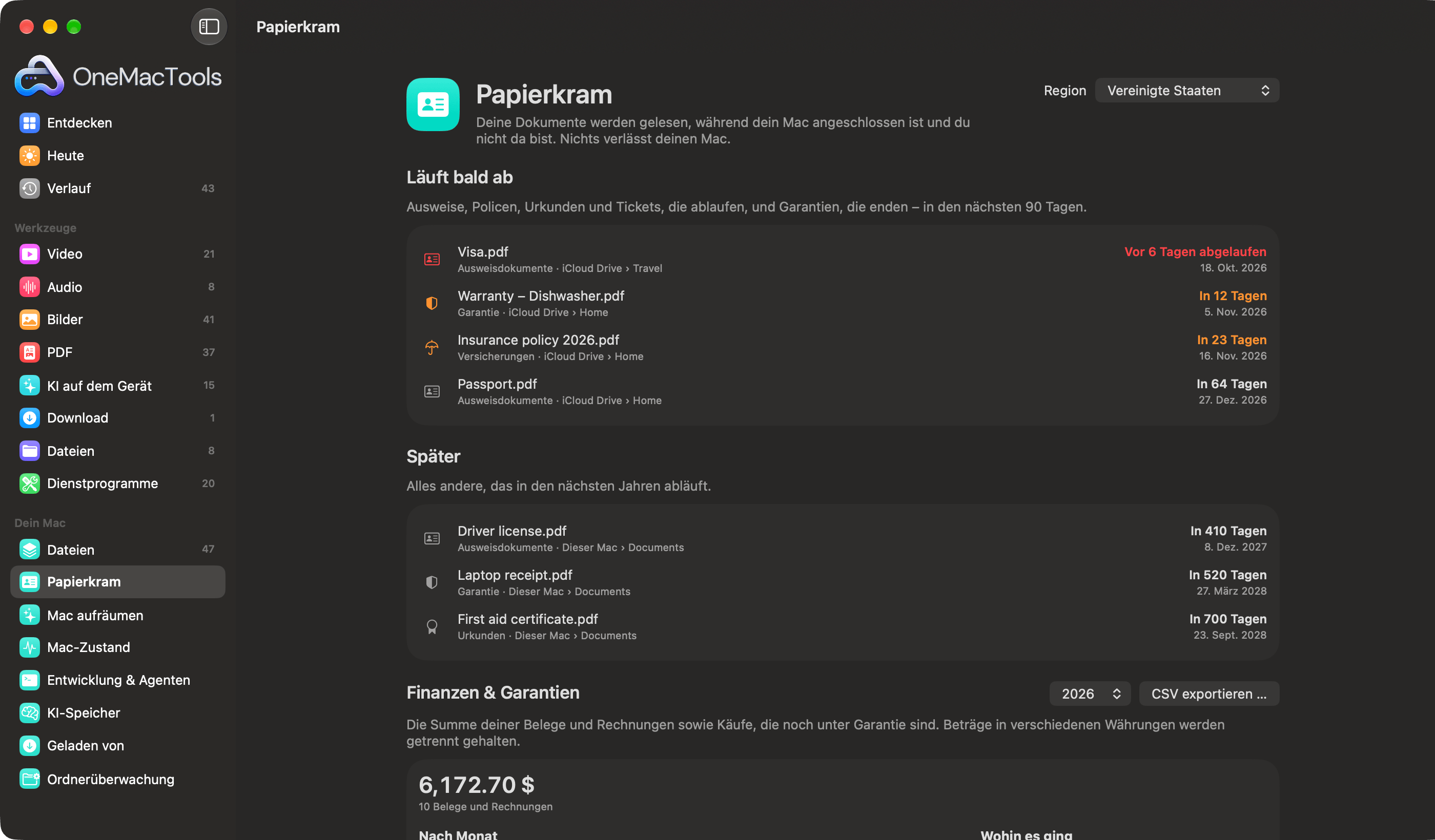Click CSV exportieren button
The image size is (1435, 840).
1209,694
